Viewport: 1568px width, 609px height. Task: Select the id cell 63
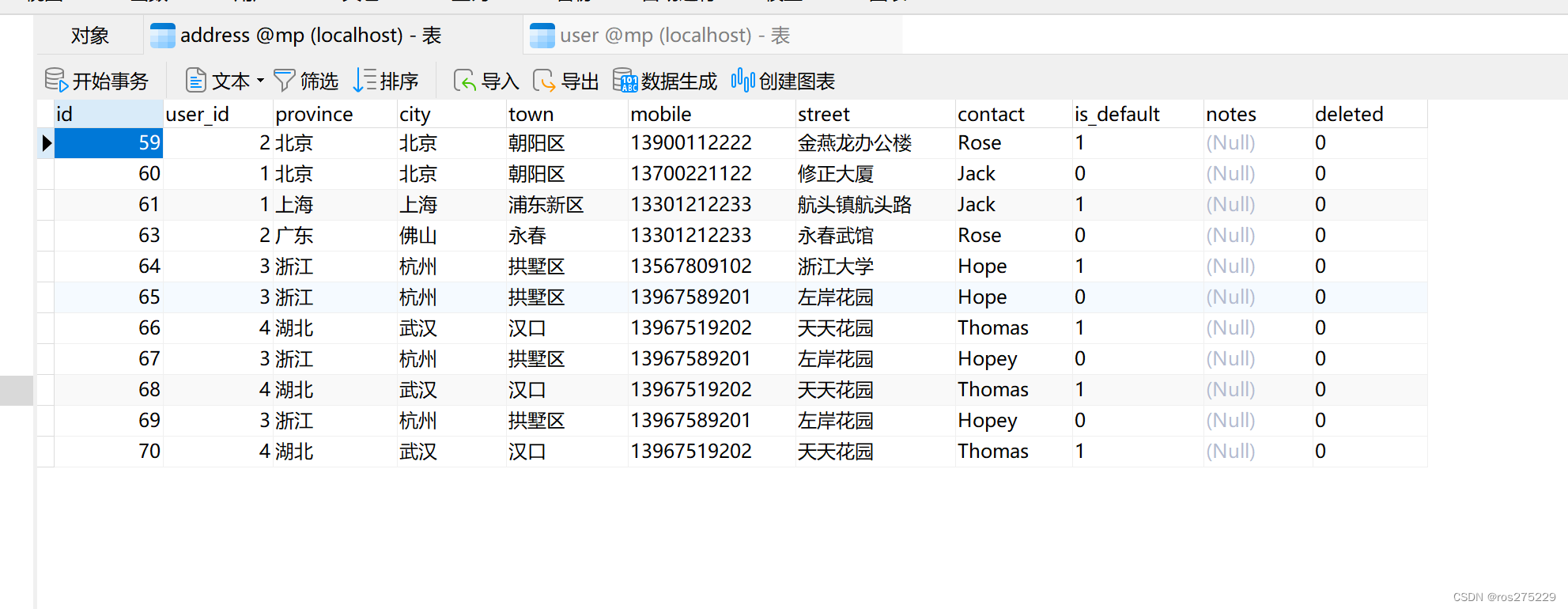click(x=108, y=236)
